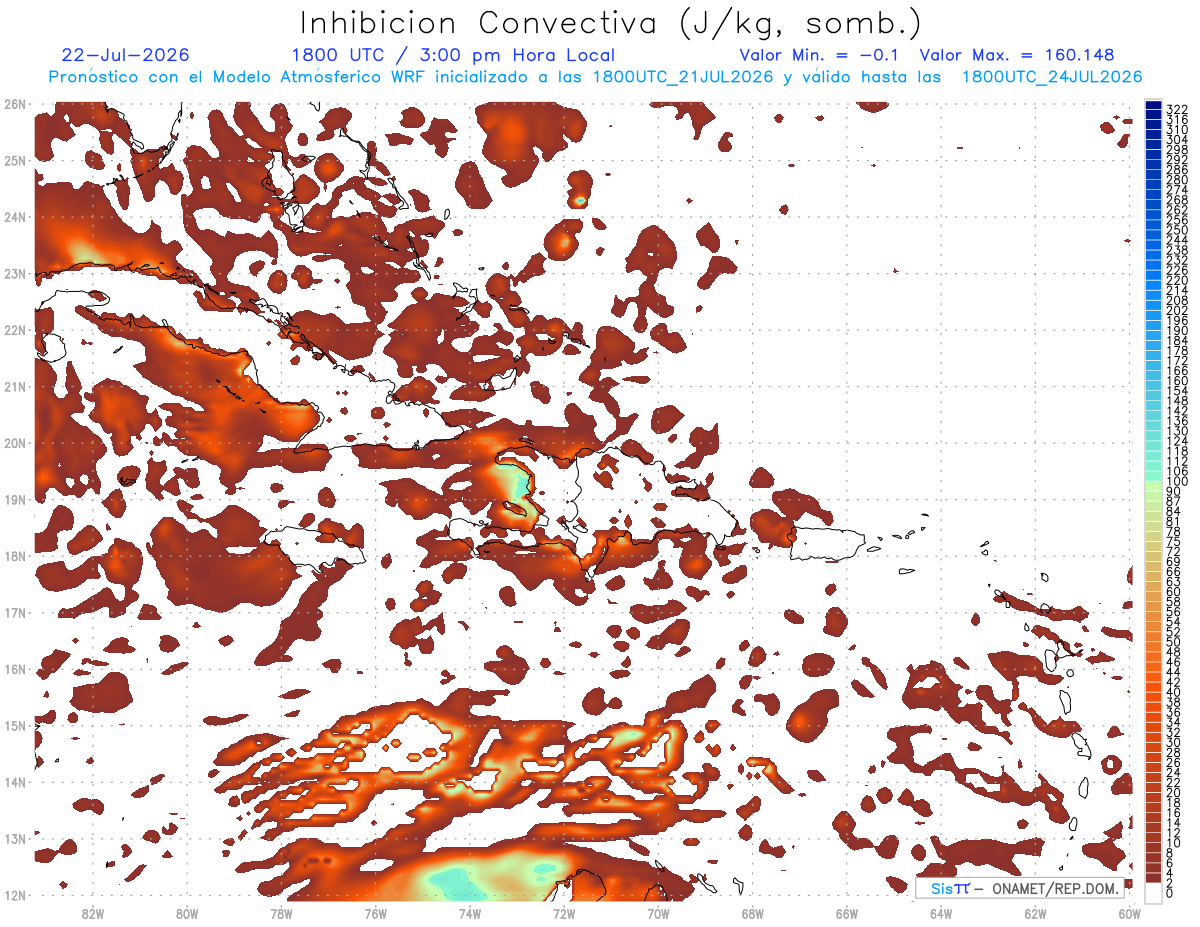Click the 23N latitude label
Image resolution: width=1200 pixels, height=927 pixels.
tap(15, 273)
